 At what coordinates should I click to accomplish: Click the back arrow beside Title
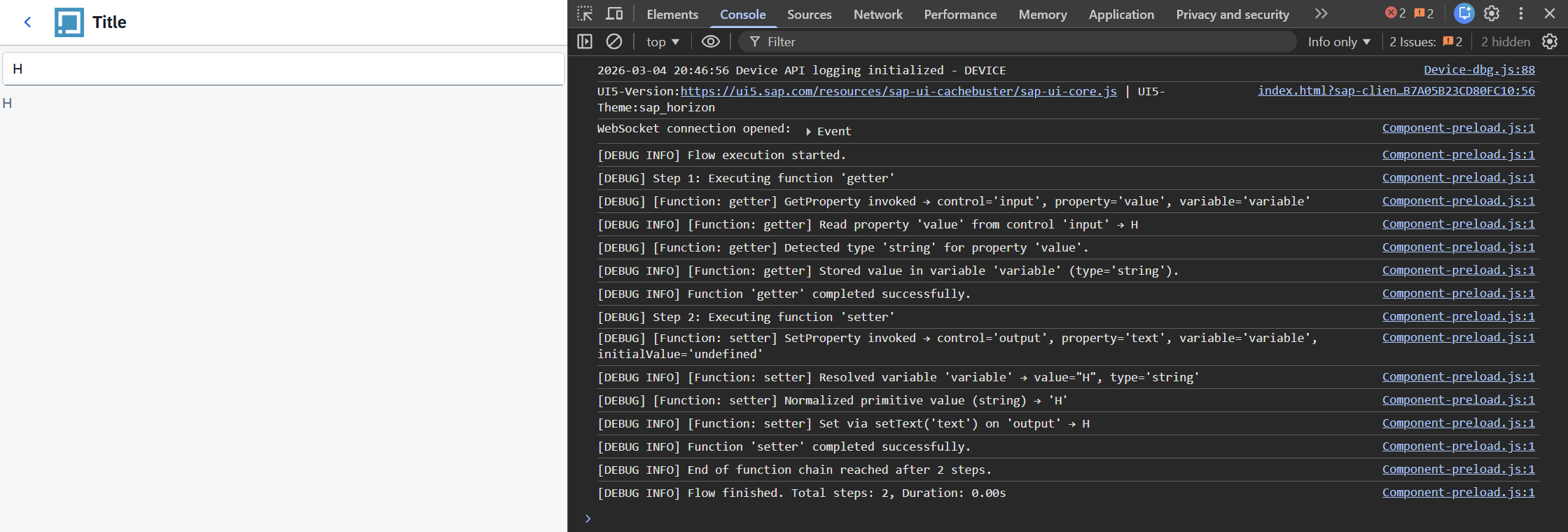click(x=28, y=22)
